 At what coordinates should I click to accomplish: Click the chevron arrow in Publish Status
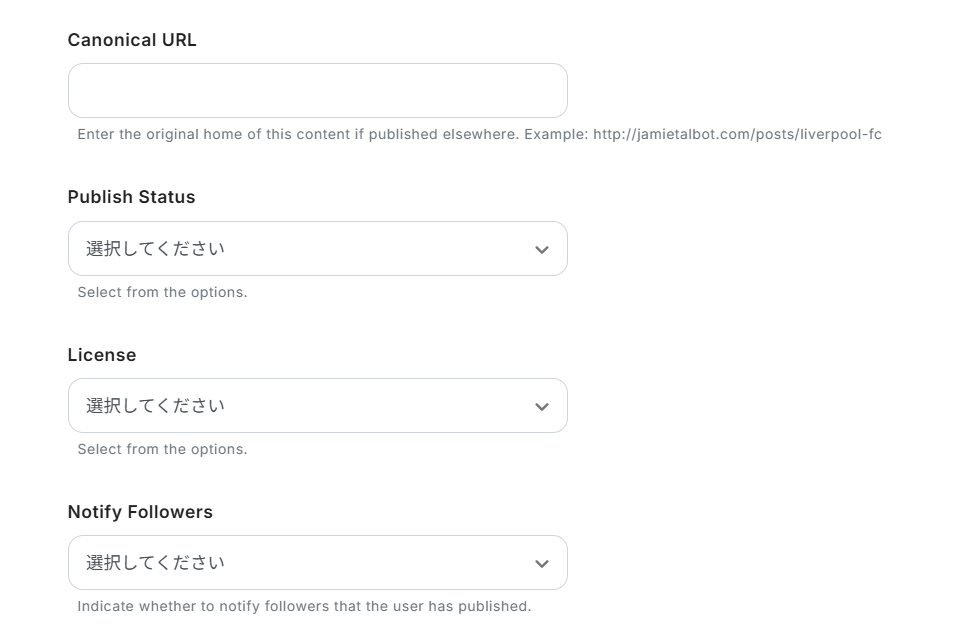point(542,250)
